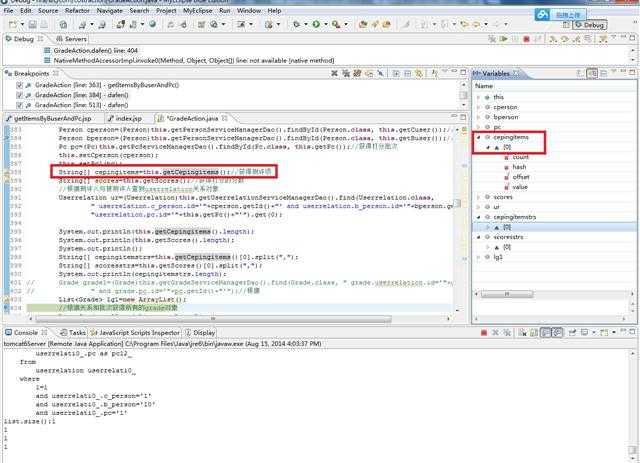Viewport: 640px width, 463px height.
Task: Switch to getItemsByBuserAndPc.jsp editor tab
Action: click(49, 118)
